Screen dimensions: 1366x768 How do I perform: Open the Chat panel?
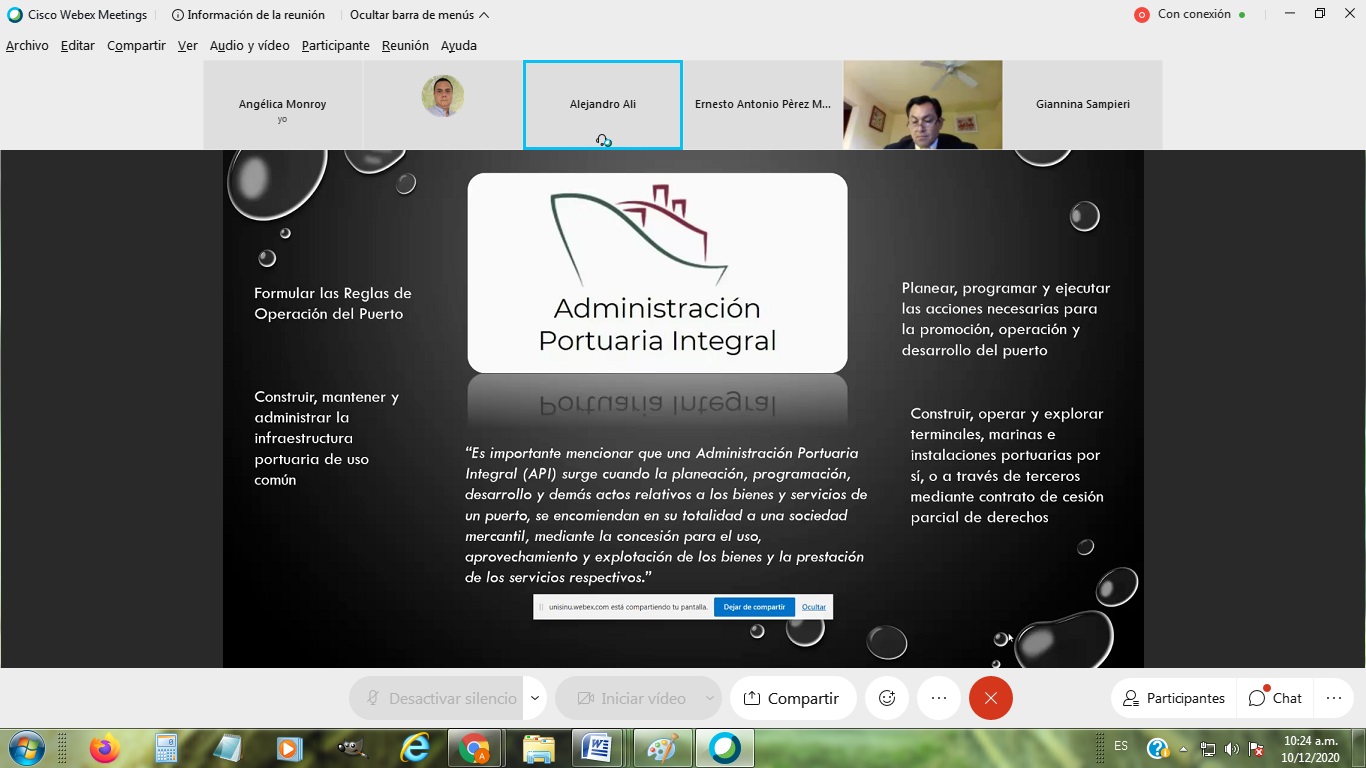(x=1275, y=698)
